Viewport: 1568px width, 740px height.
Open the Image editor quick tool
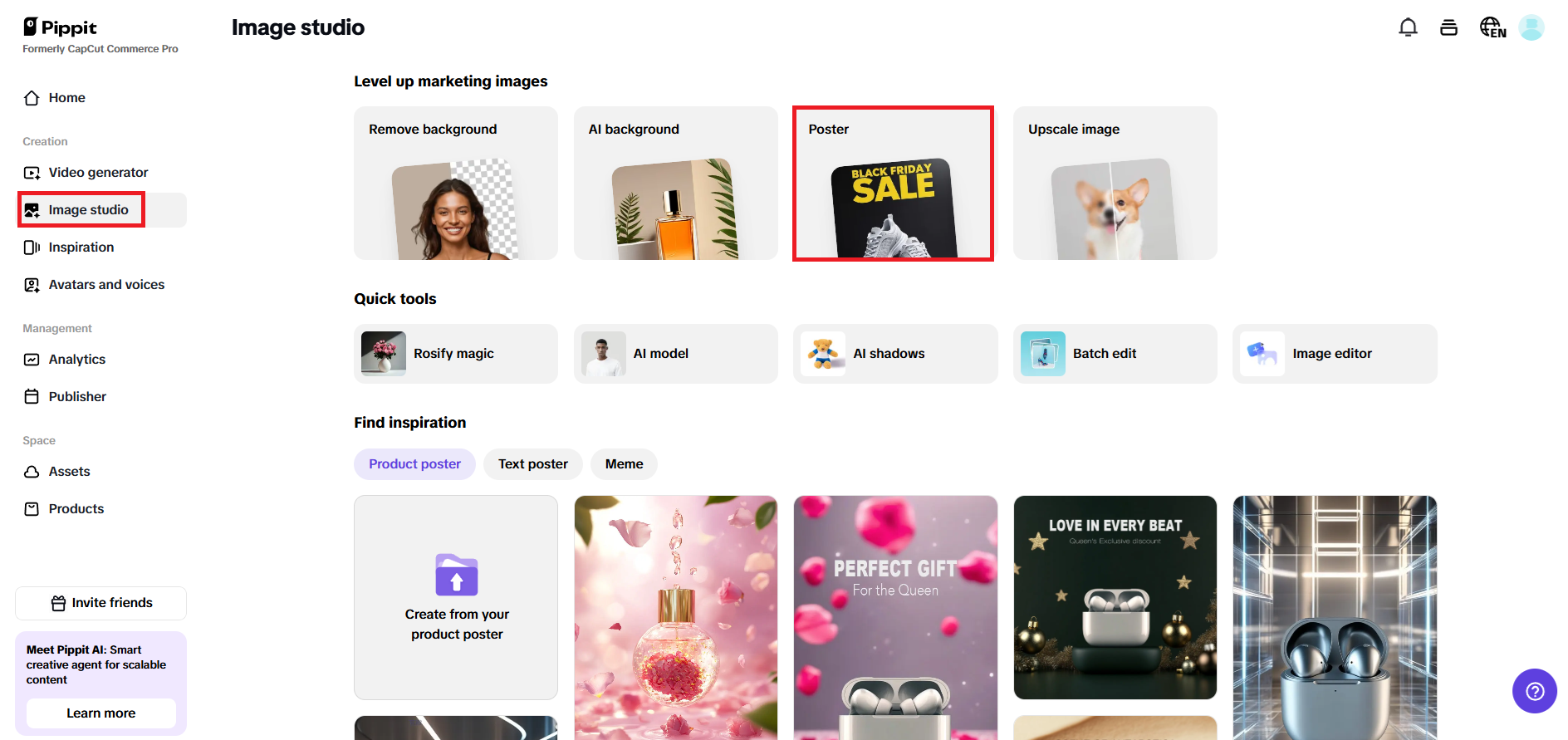1334,353
